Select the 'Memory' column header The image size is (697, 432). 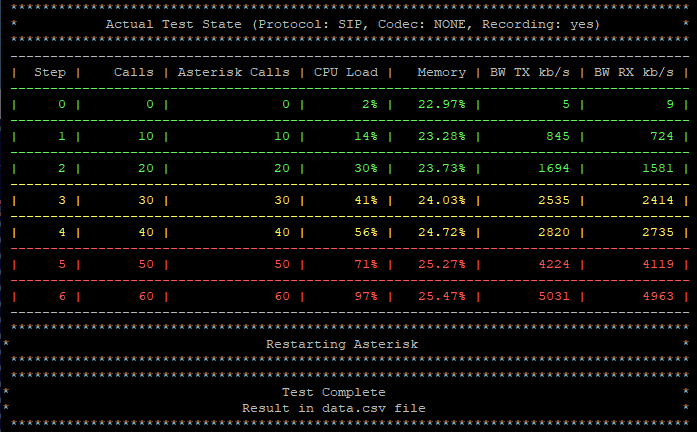click(x=441, y=72)
